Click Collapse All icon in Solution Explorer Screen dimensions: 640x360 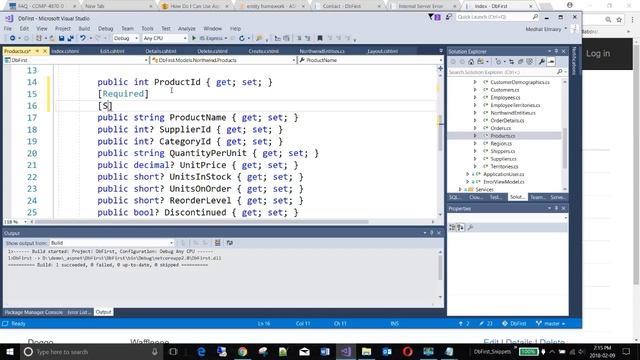520,62
